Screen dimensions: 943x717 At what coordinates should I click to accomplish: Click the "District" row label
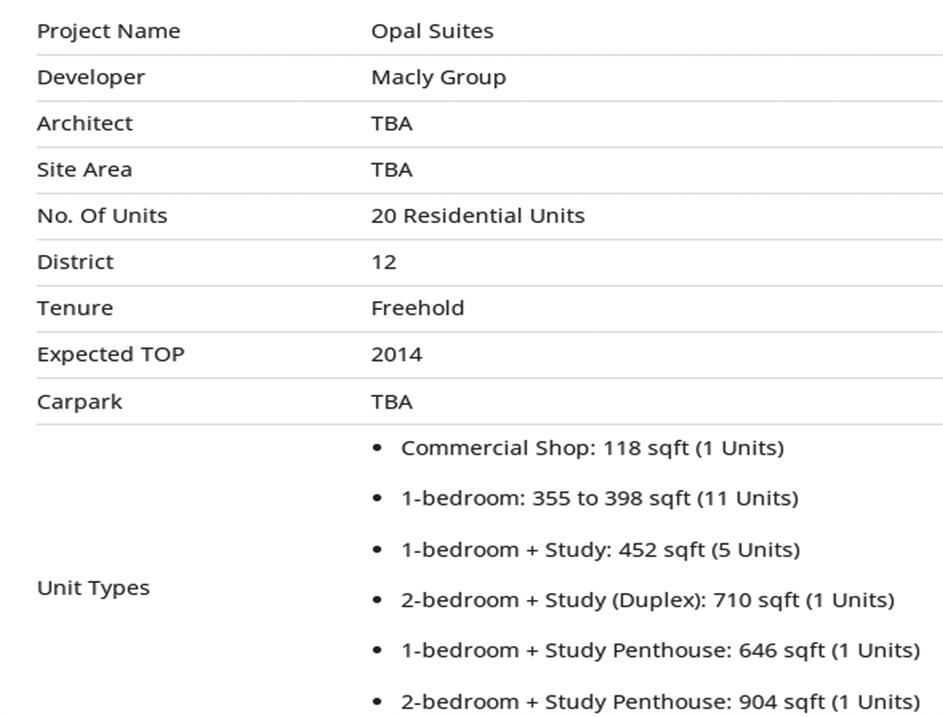pos(75,261)
